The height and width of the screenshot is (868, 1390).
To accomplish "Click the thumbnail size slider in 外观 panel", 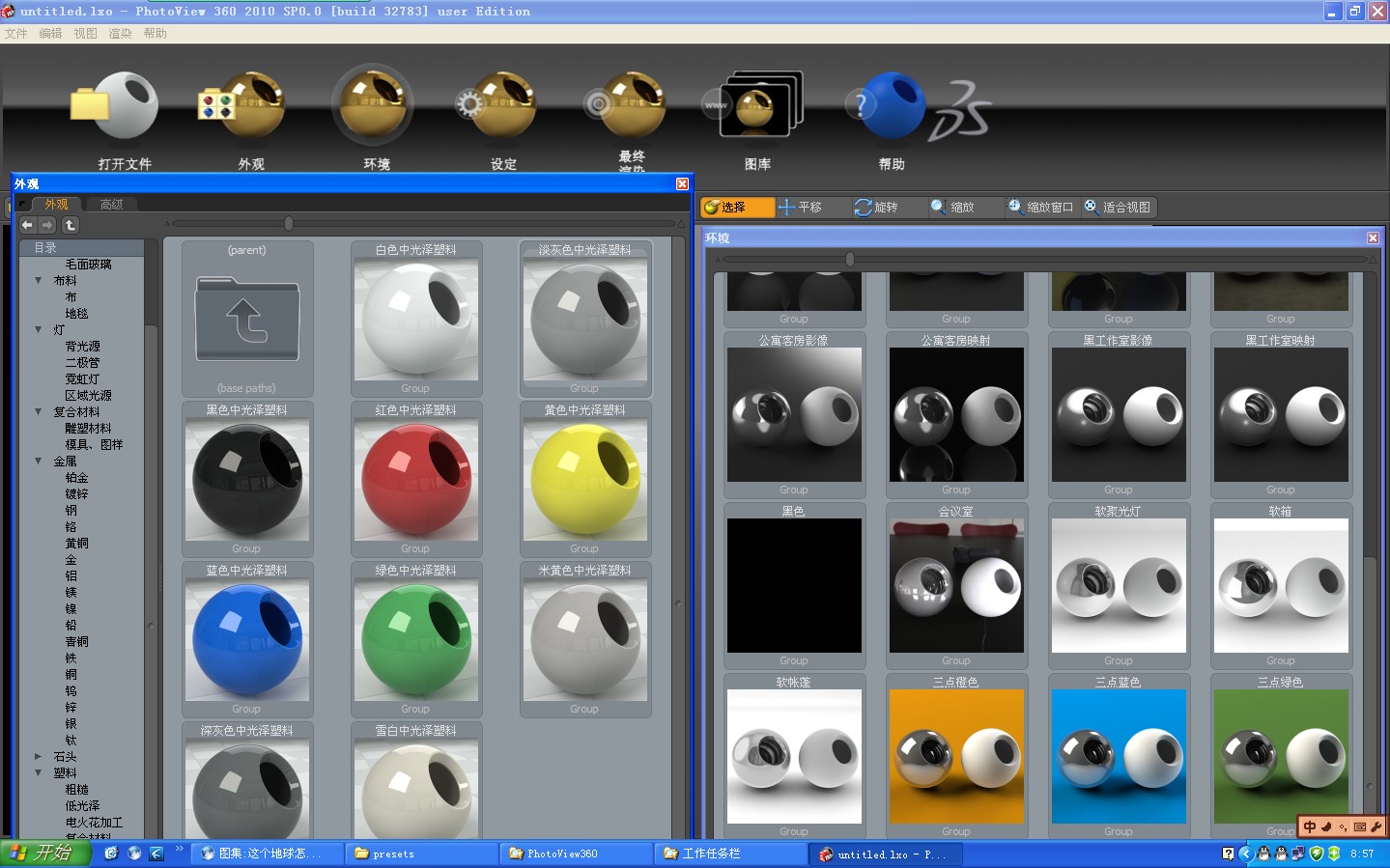I will point(289,224).
